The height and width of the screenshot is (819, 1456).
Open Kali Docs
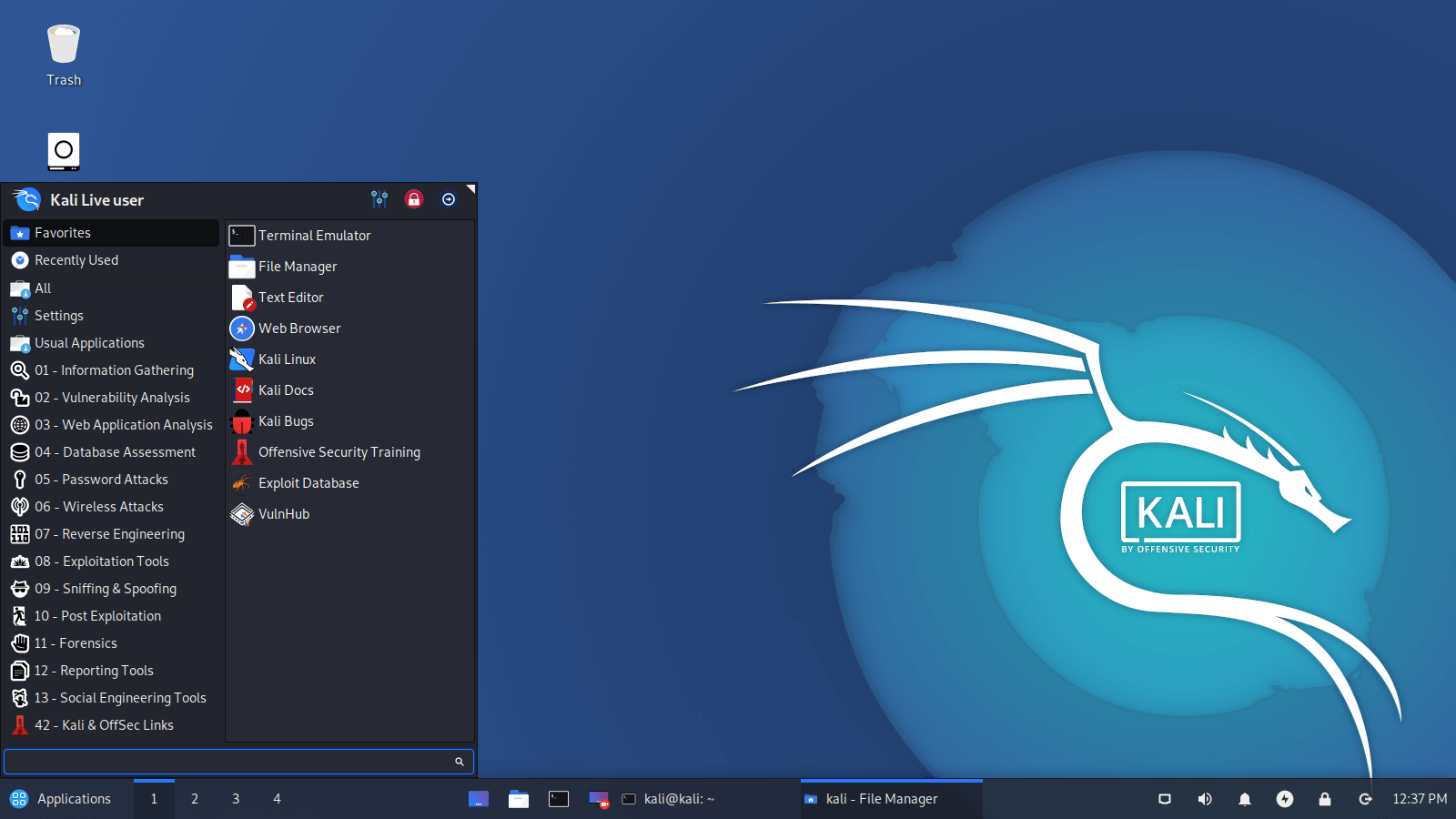coord(285,389)
